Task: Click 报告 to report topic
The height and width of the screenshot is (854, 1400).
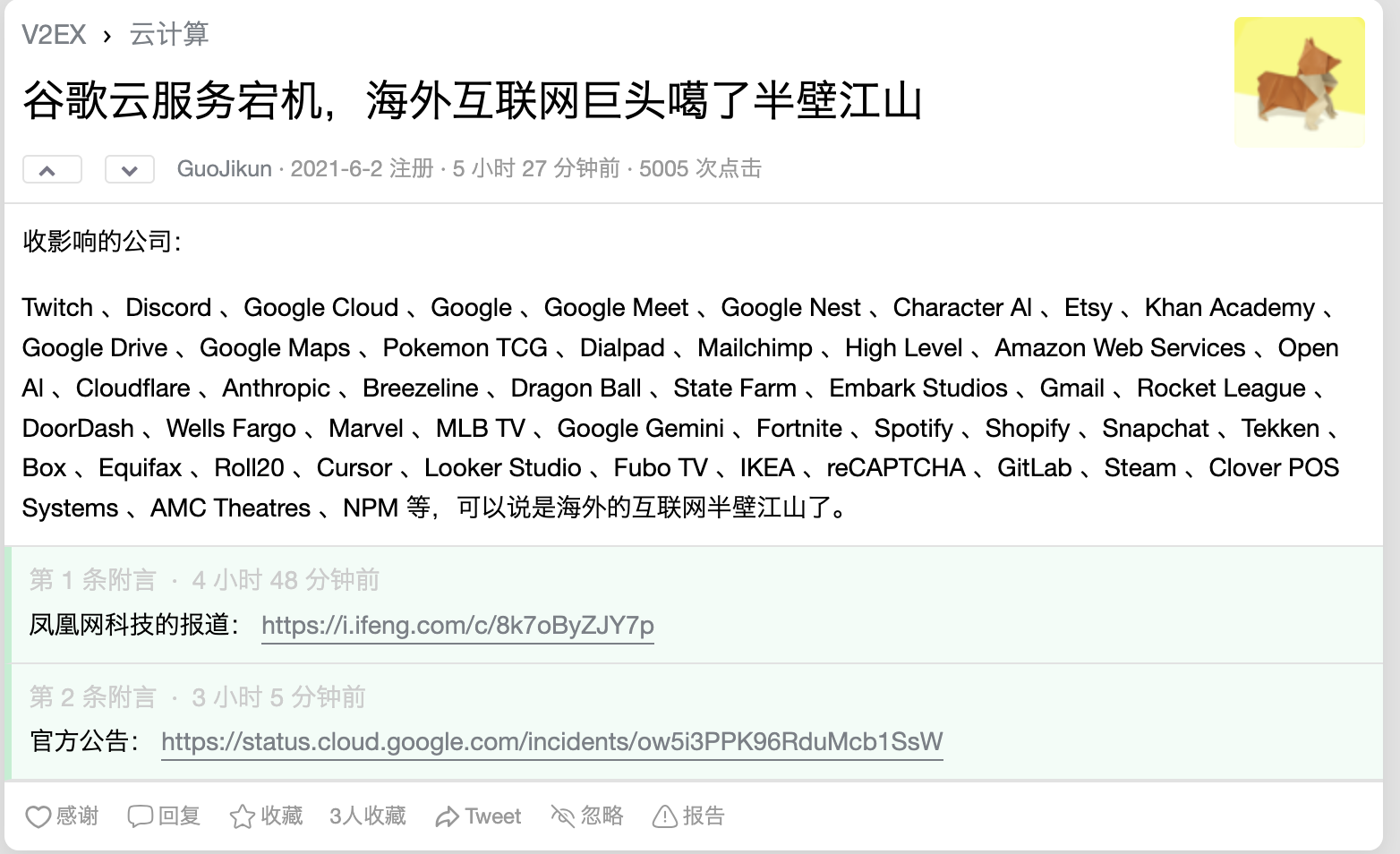Action: tap(704, 816)
